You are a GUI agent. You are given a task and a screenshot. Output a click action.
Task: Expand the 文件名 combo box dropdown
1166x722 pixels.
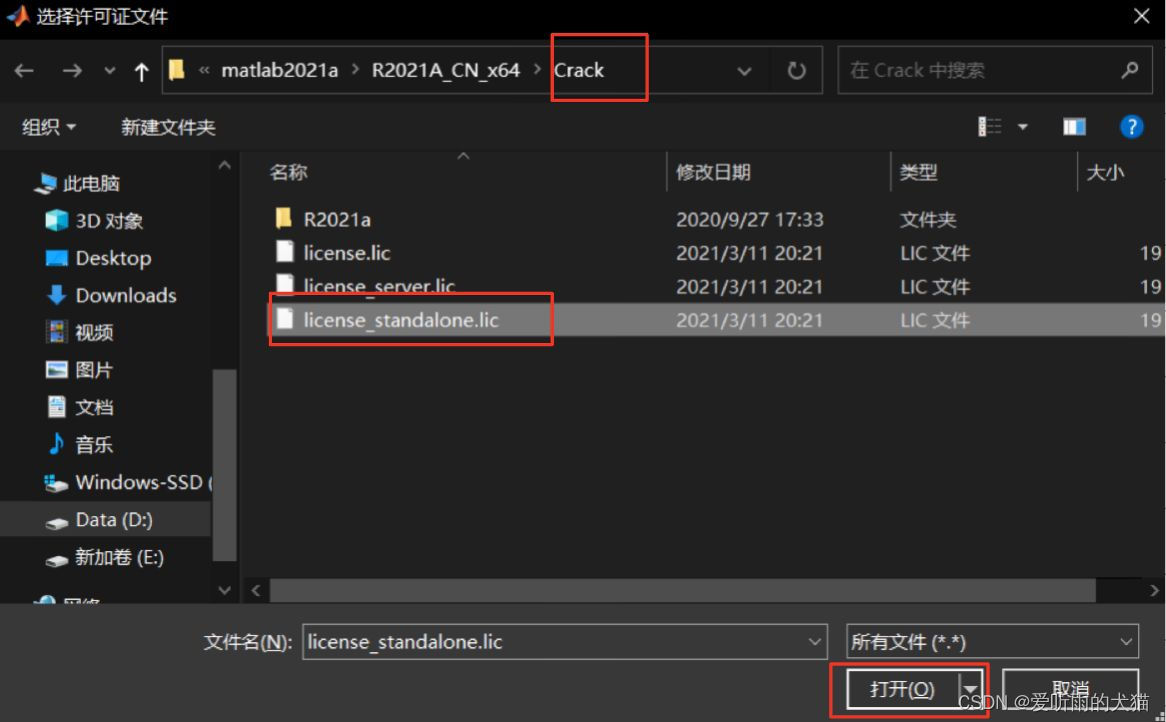click(x=815, y=642)
